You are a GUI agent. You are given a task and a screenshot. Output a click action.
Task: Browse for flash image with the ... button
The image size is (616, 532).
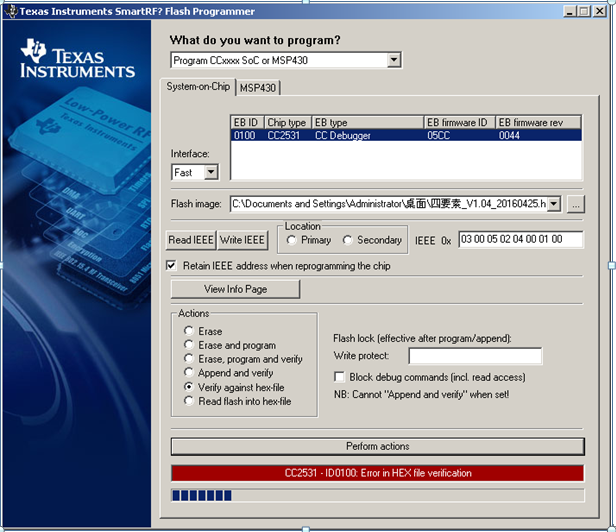(x=576, y=204)
